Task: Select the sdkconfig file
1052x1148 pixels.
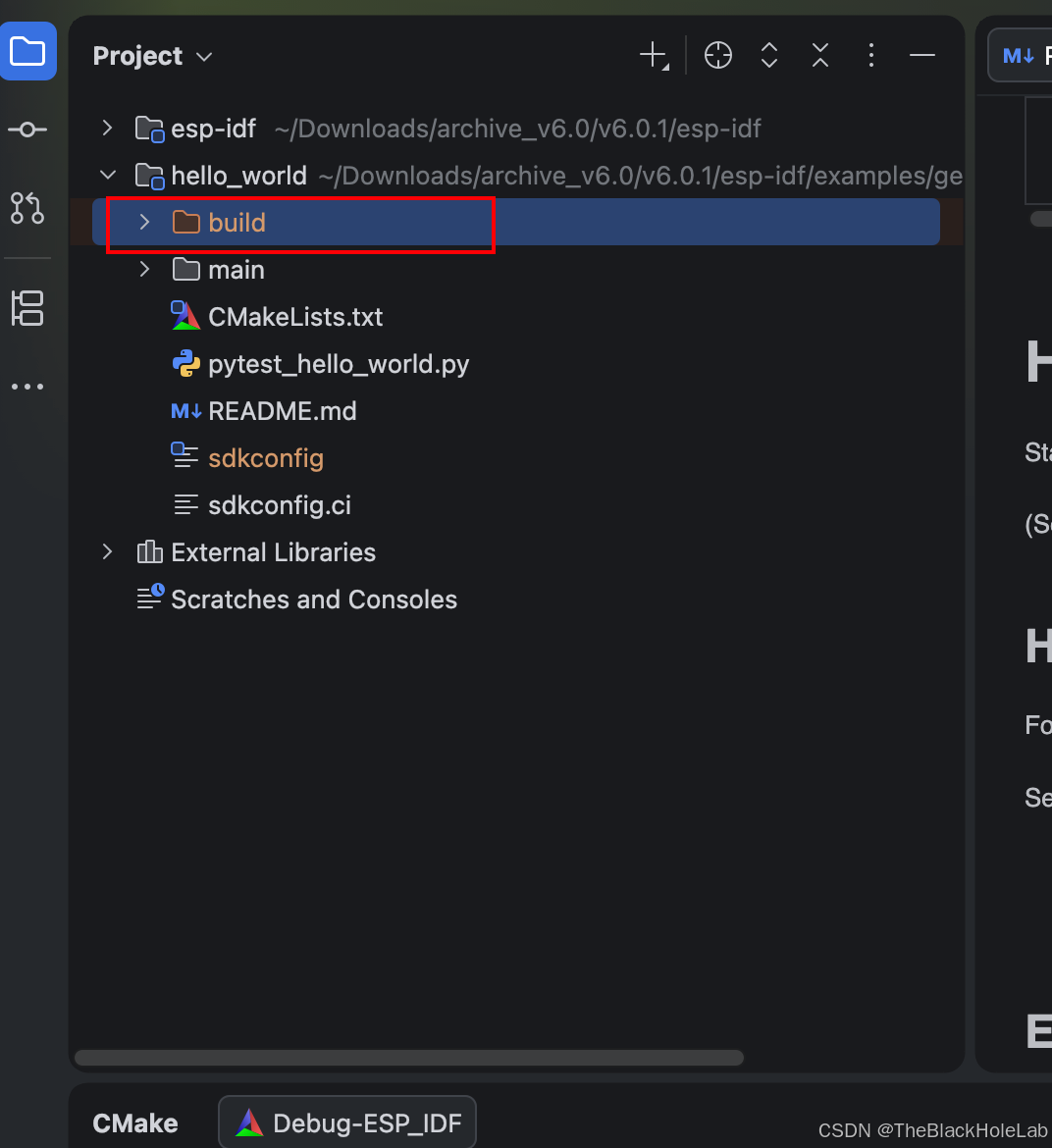Action: click(x=266, y=458)
